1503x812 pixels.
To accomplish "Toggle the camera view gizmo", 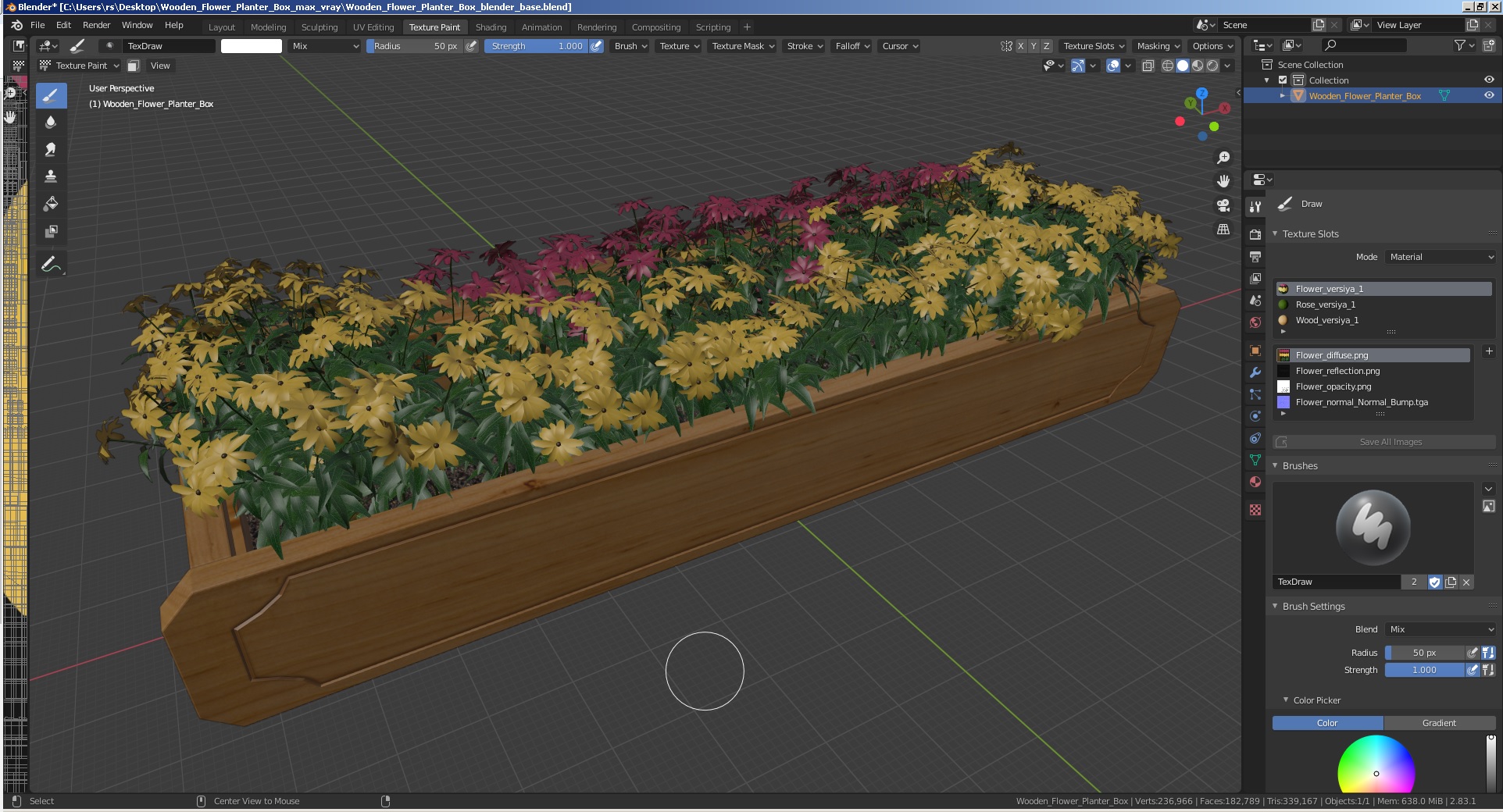I will 1223,205.
